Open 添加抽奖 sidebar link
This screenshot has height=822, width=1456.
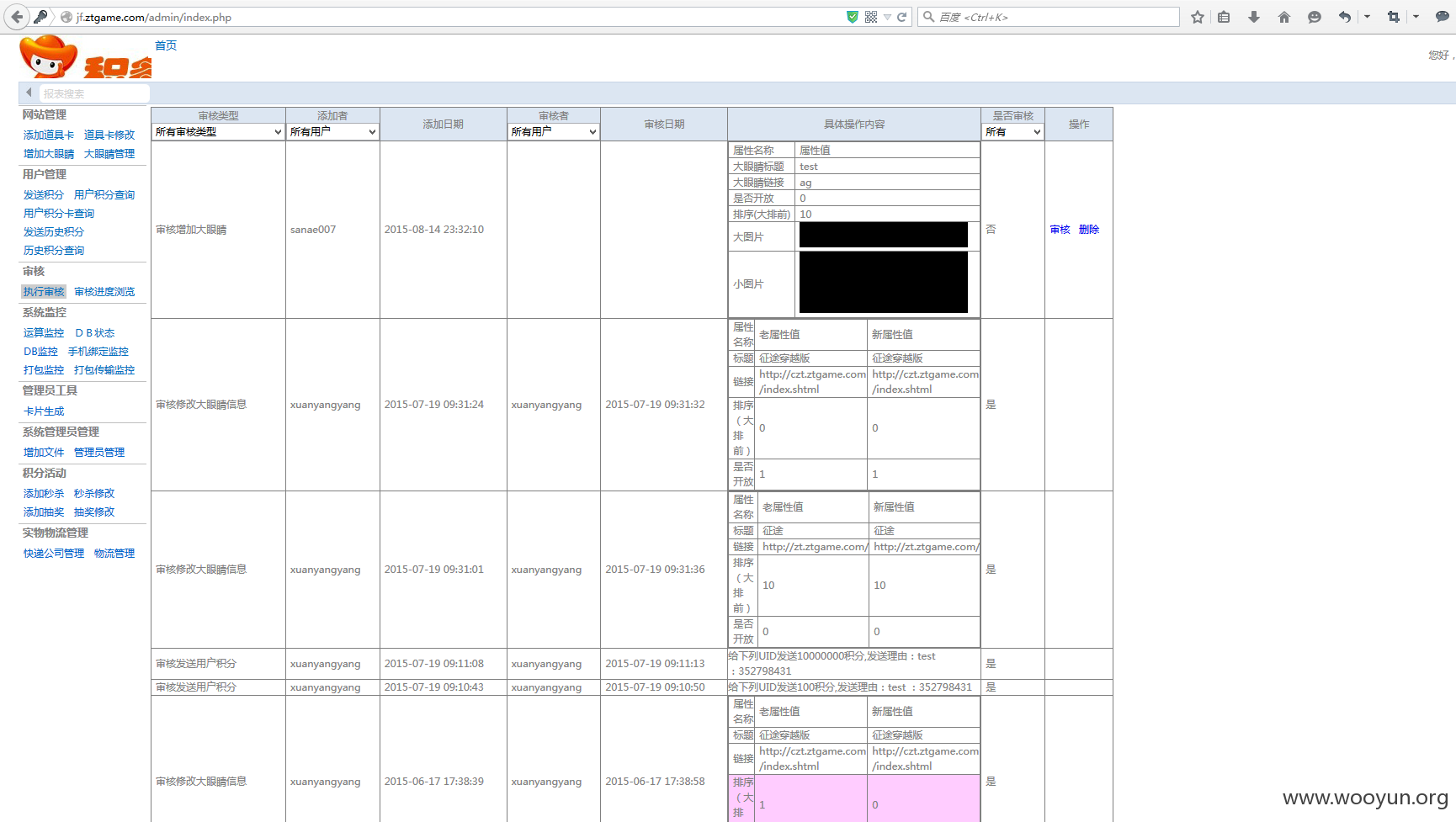tap(44, 512)
